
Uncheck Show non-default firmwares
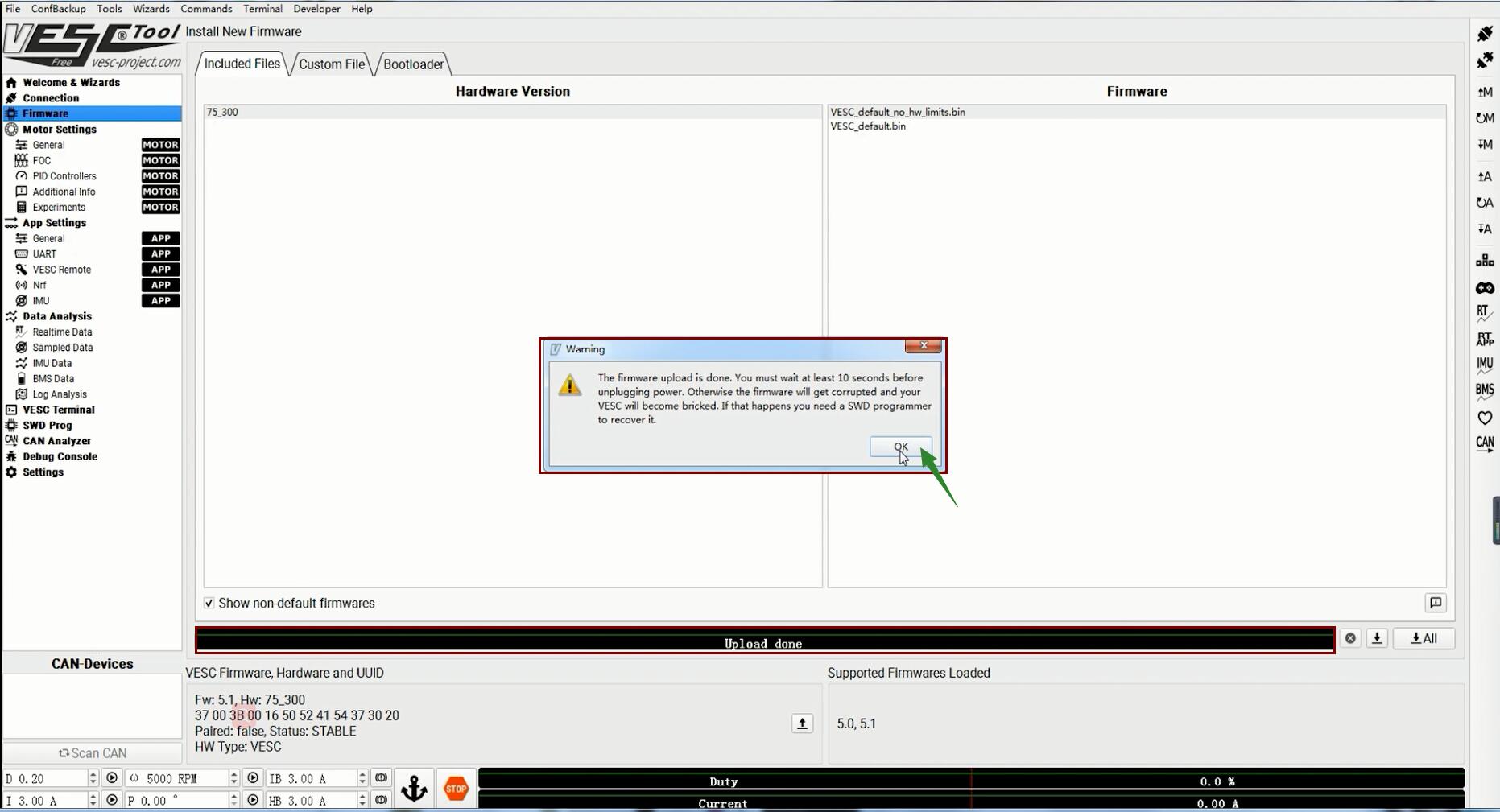click(x=209, y=604)
